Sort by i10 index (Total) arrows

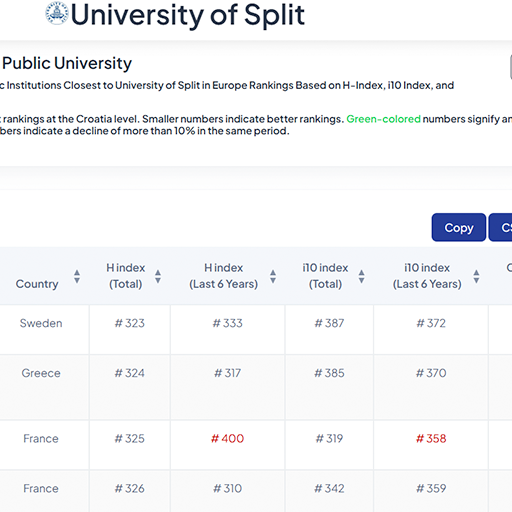[361, 276]
